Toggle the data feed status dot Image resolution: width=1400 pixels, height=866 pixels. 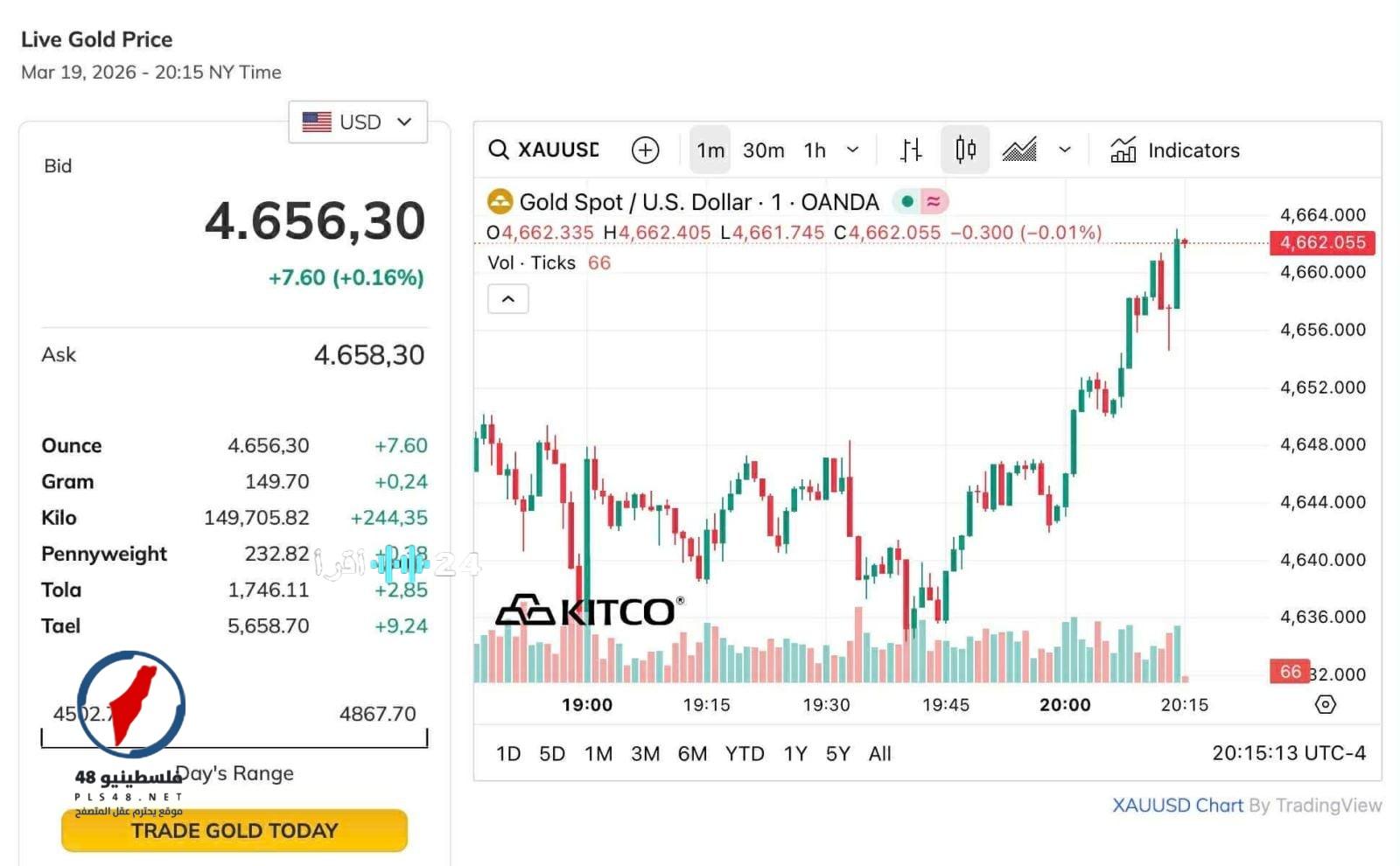tap(907, 200)
